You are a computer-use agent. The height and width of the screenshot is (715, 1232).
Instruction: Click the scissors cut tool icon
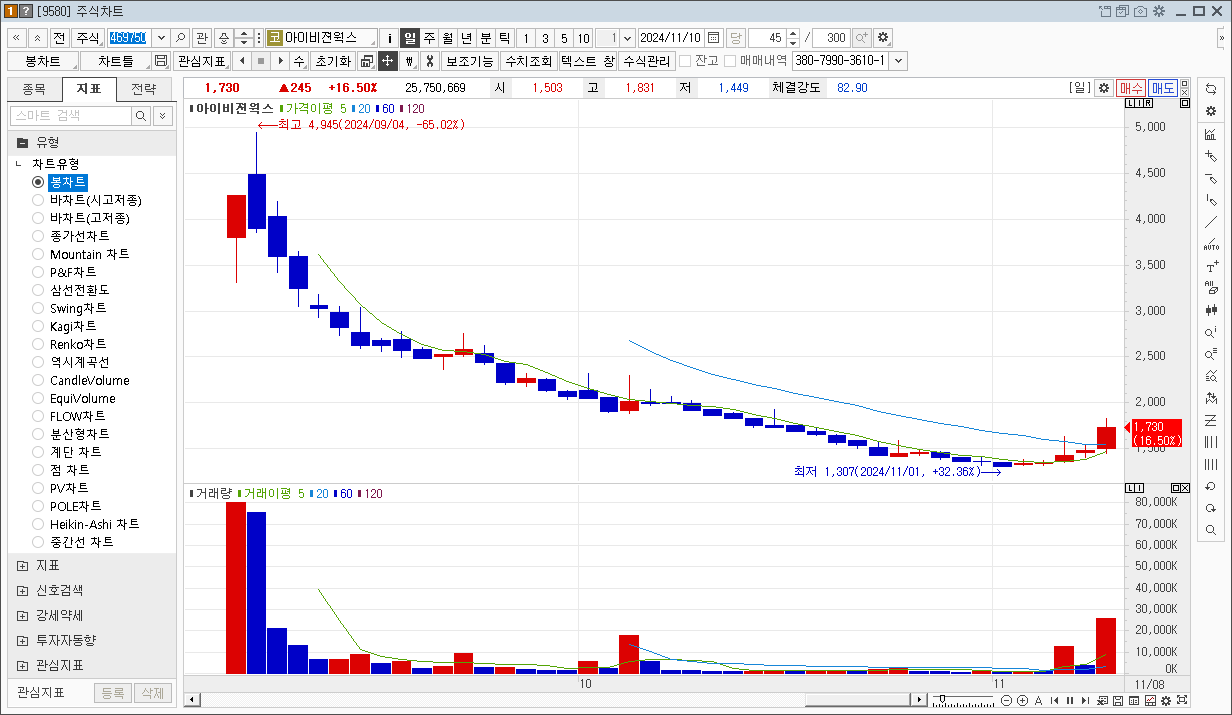point(429,61)
